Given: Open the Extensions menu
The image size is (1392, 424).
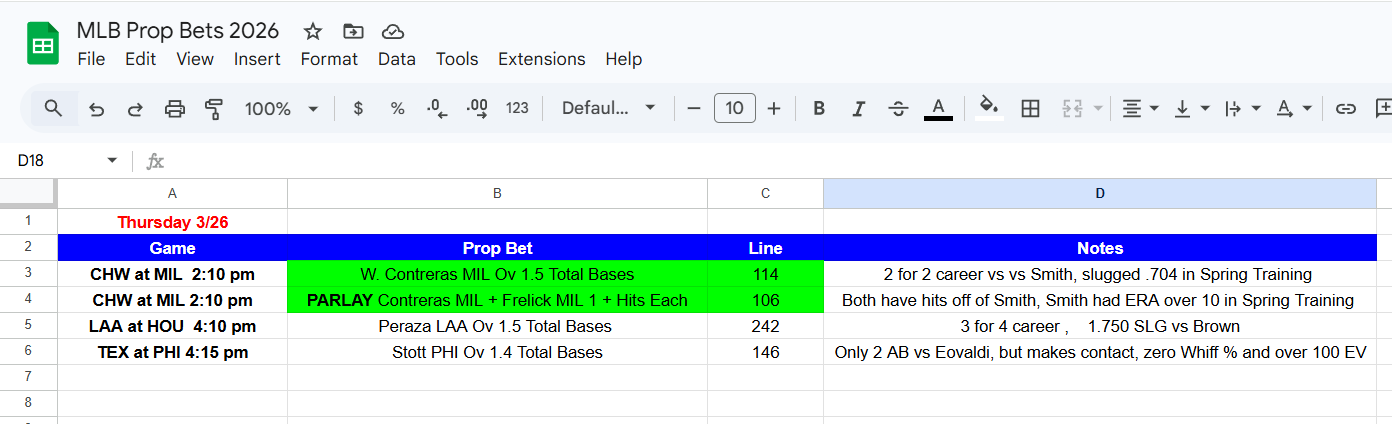Looking at the screenshot, I should [x=541, y=59].
